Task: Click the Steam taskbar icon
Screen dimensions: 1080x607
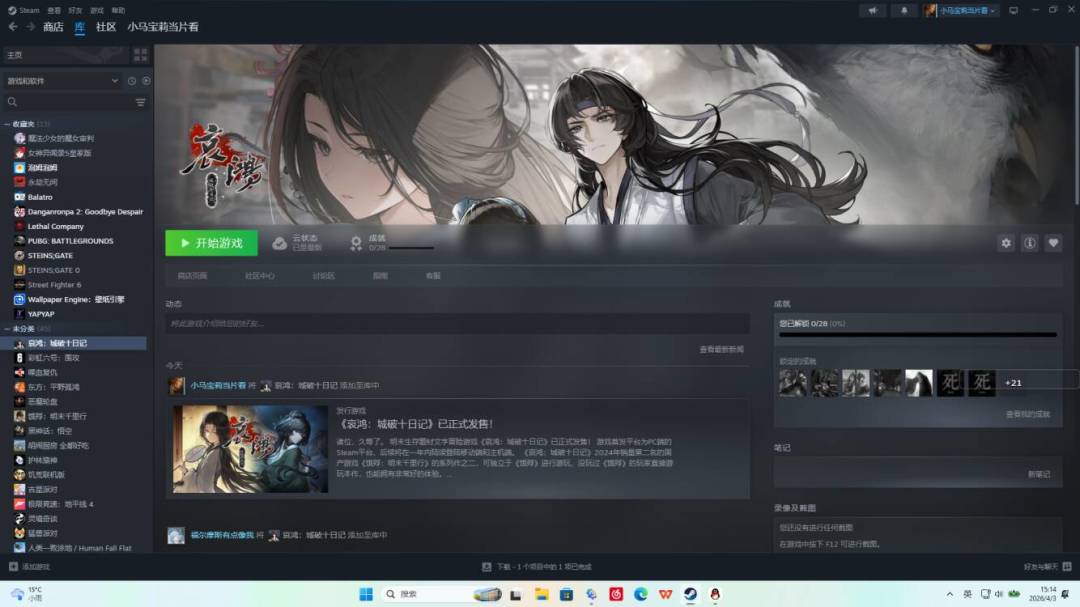Action: [690, 594]
